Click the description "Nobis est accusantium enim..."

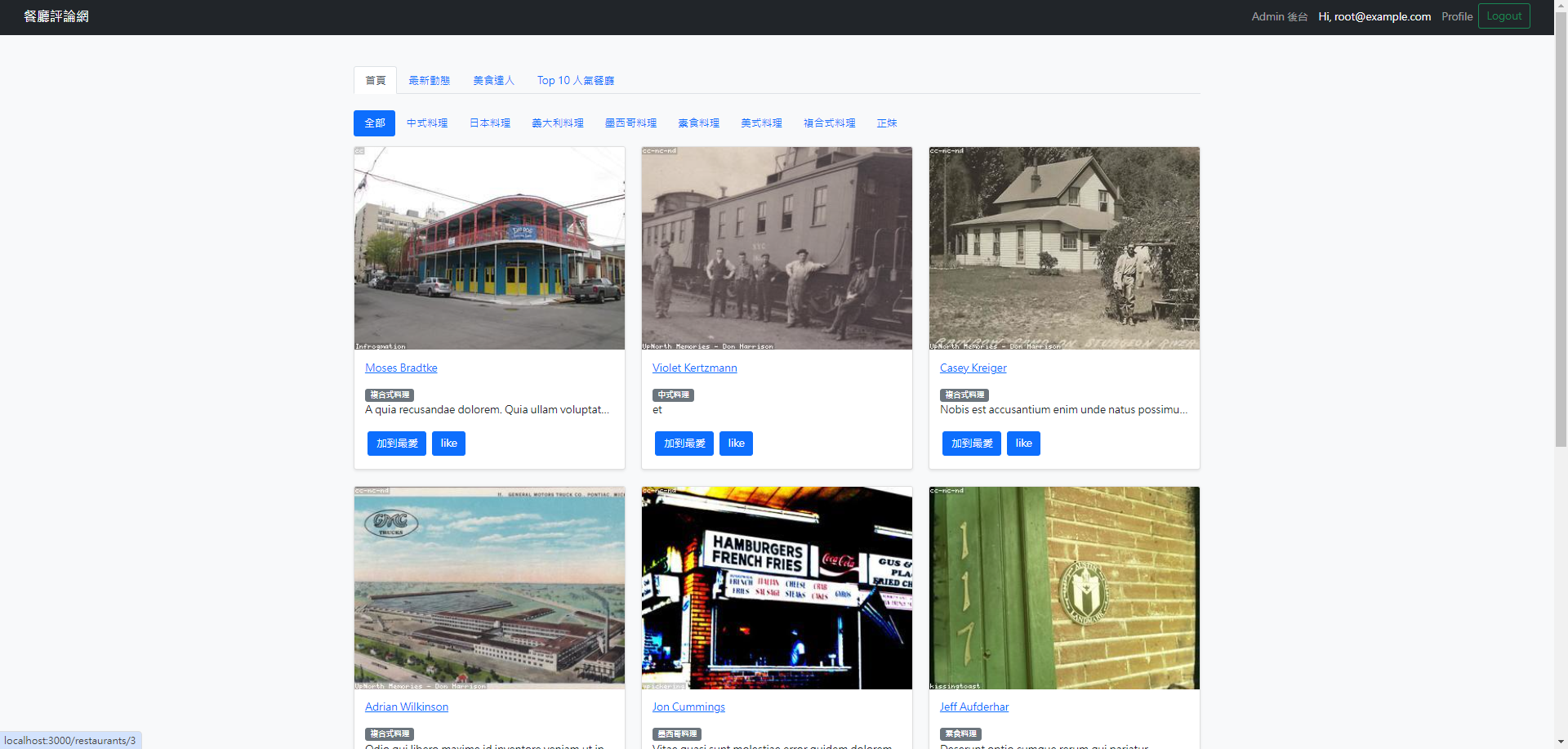[x=1064, y=410]
